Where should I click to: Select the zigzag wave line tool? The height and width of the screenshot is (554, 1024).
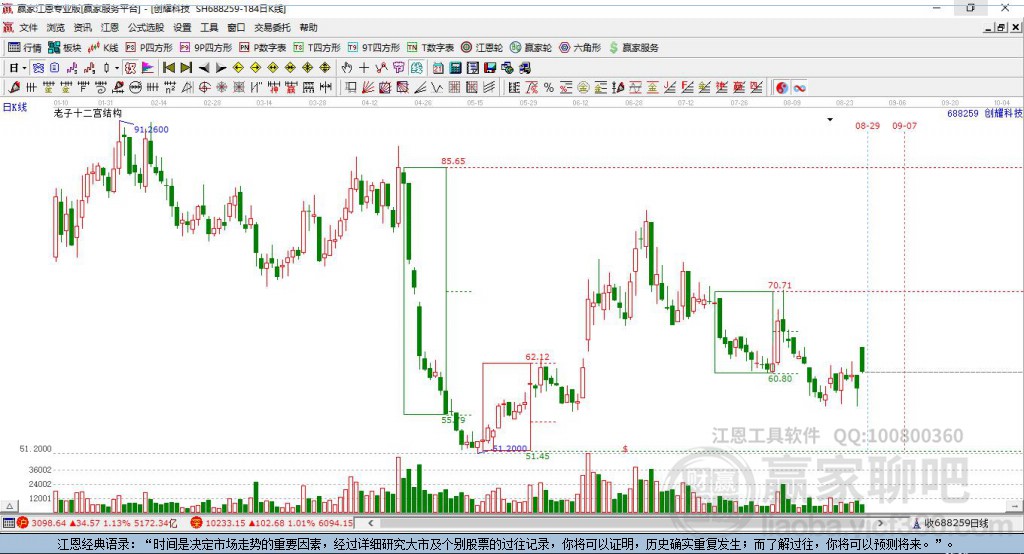(437, 88)
